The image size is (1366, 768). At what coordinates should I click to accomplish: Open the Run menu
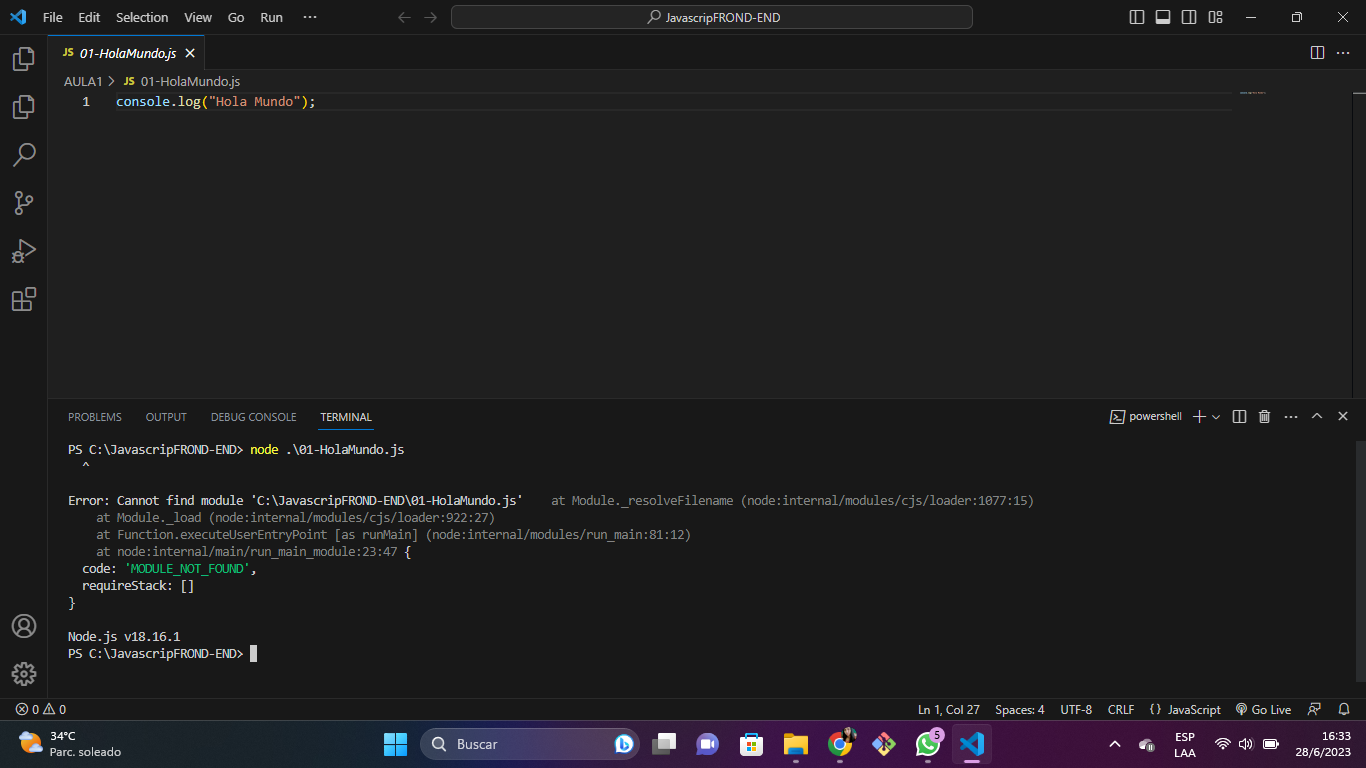click(x=271, y=17)
